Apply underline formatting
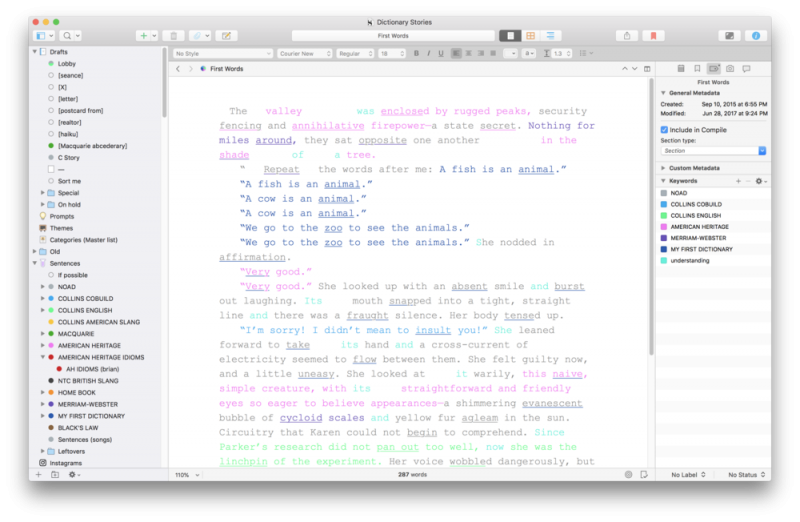This screenshot has height=522, width=800. [441, 54]
